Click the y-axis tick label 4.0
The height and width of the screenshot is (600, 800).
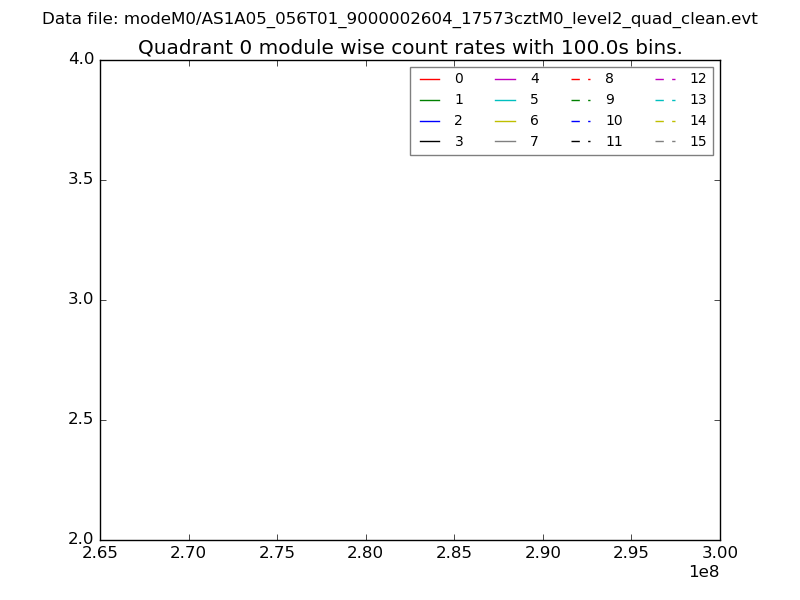point(81,59)
